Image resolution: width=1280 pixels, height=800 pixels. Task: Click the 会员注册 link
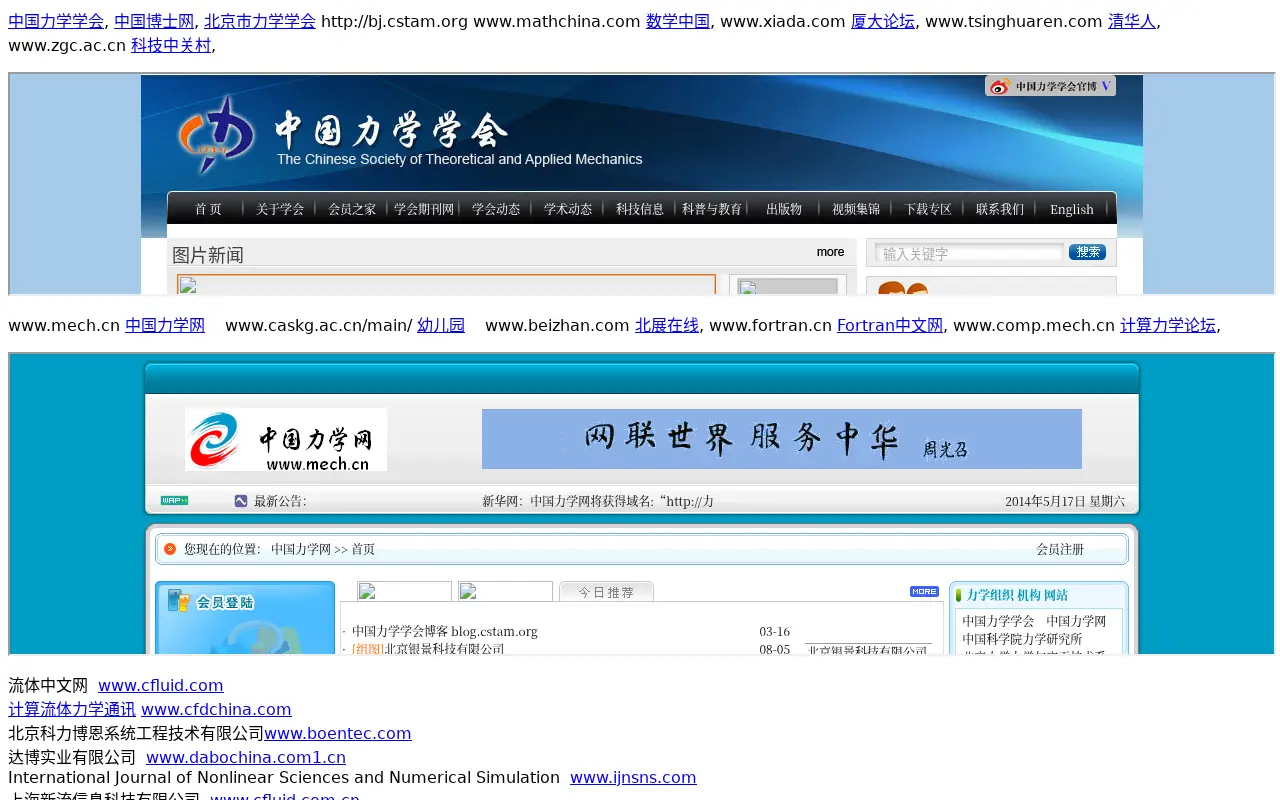pos(1060,549)
